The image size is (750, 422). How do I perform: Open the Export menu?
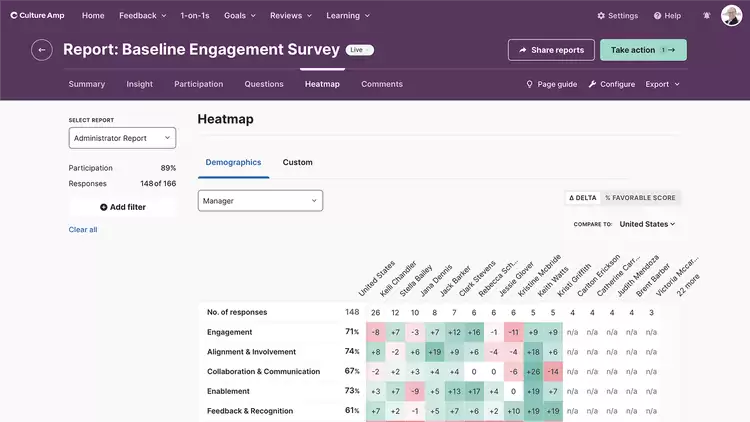coord(662,84)
